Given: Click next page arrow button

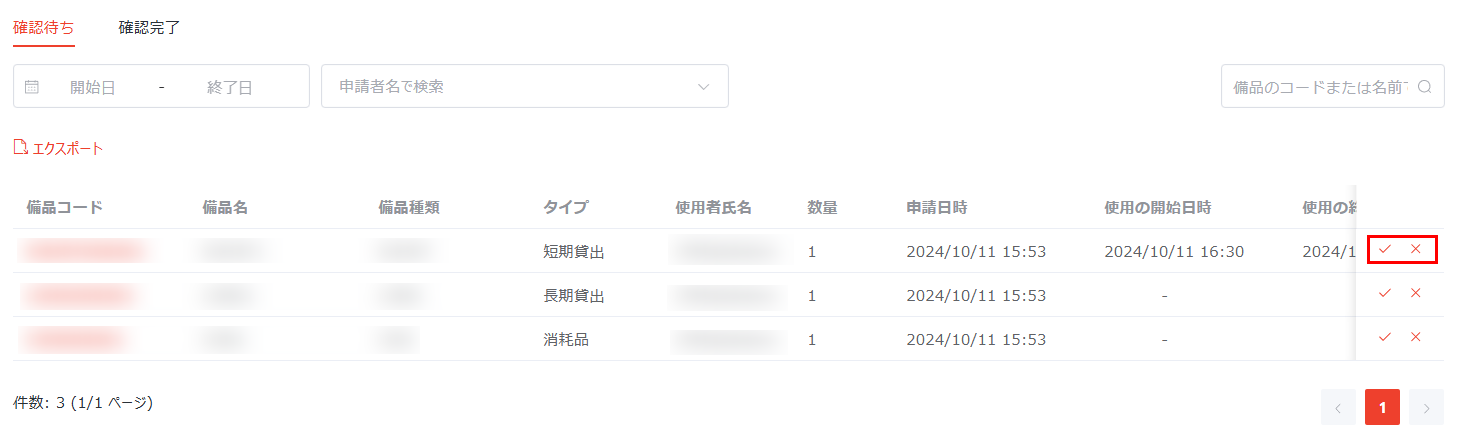Looking at the screenshot, I should pyautogui.click(x=1427, y=407).
